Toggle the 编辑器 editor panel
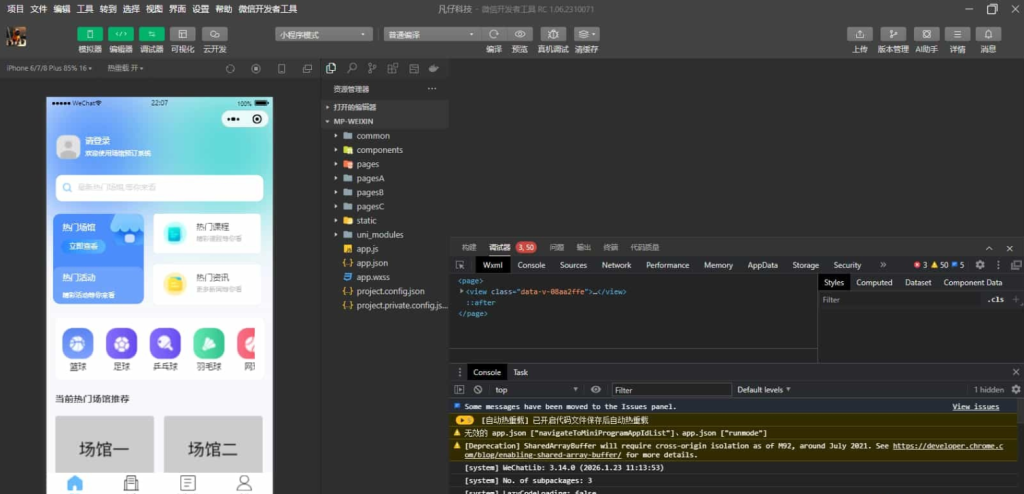This screenshot has width=1024, height=494. tap(121, 34)
